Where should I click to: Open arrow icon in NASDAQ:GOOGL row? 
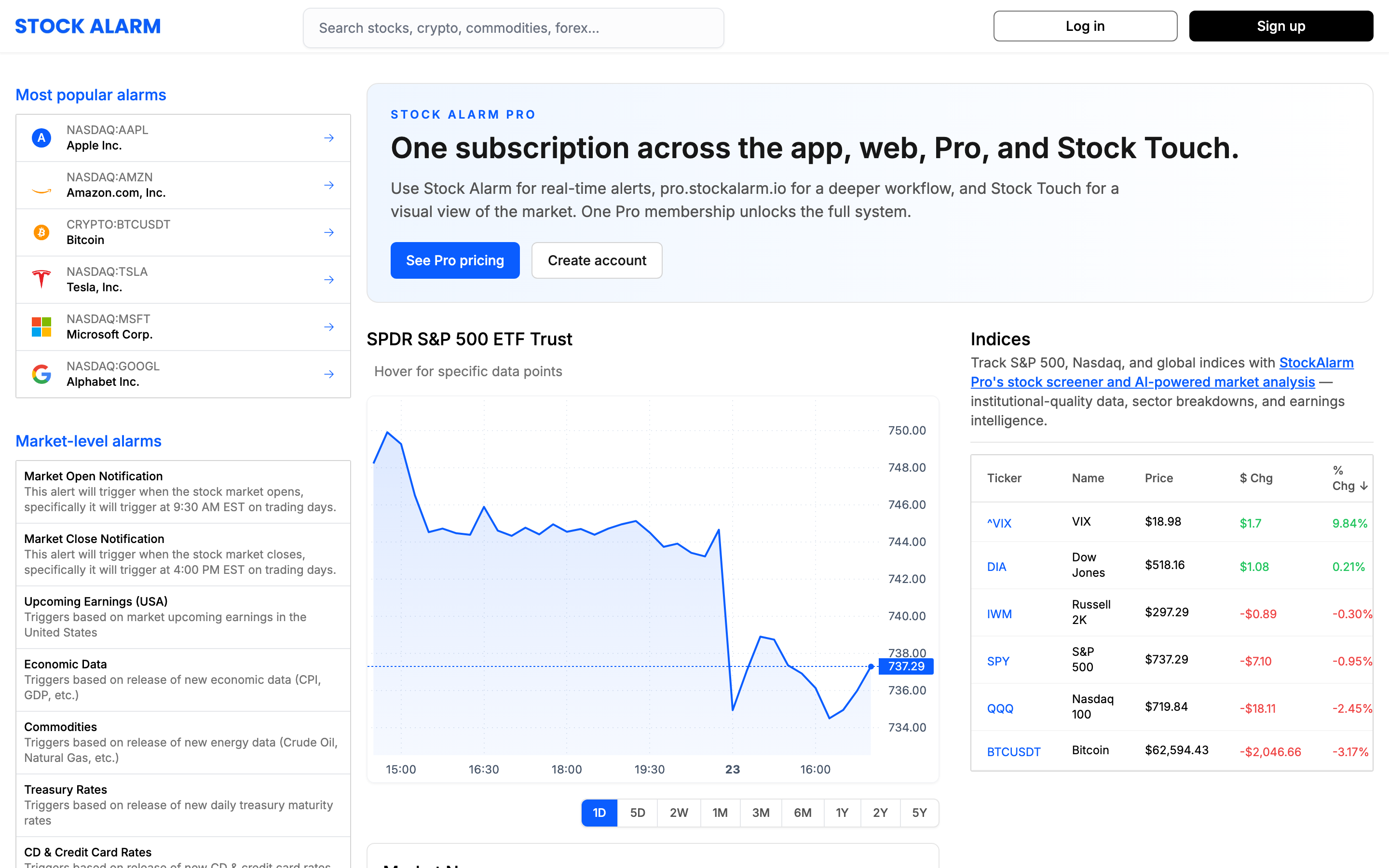point(329,374)
